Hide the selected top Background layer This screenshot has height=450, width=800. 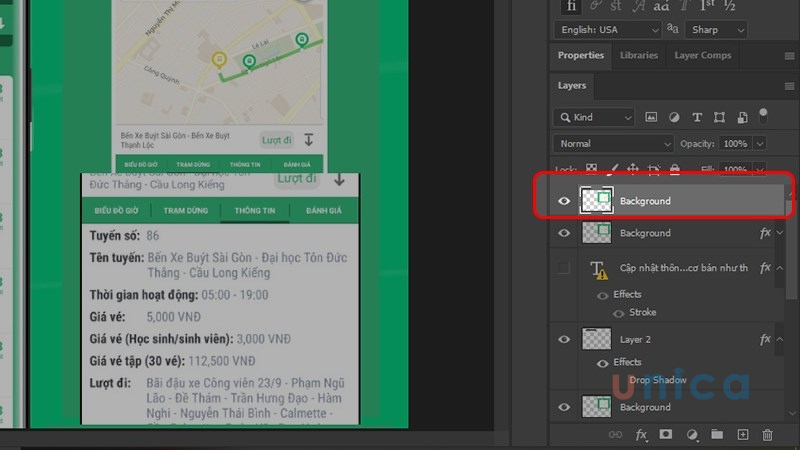tap(564, 201)
